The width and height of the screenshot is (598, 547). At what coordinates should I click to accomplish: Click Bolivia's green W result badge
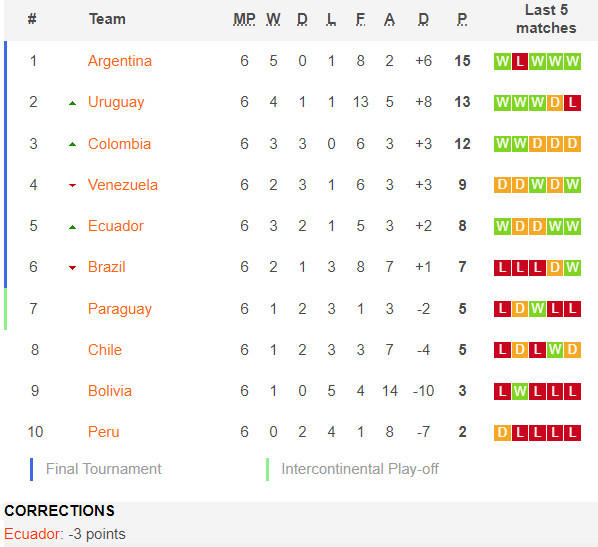click(x=520, y=391)
